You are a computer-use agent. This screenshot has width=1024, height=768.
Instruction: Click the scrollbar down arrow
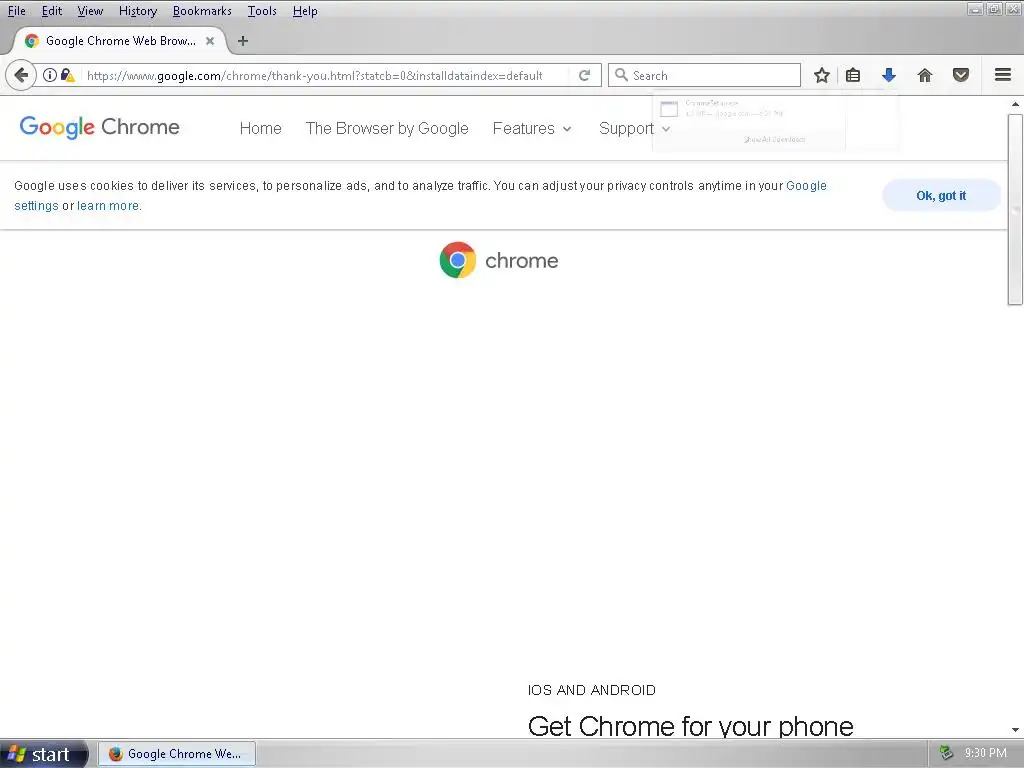tap(1015, 729)
